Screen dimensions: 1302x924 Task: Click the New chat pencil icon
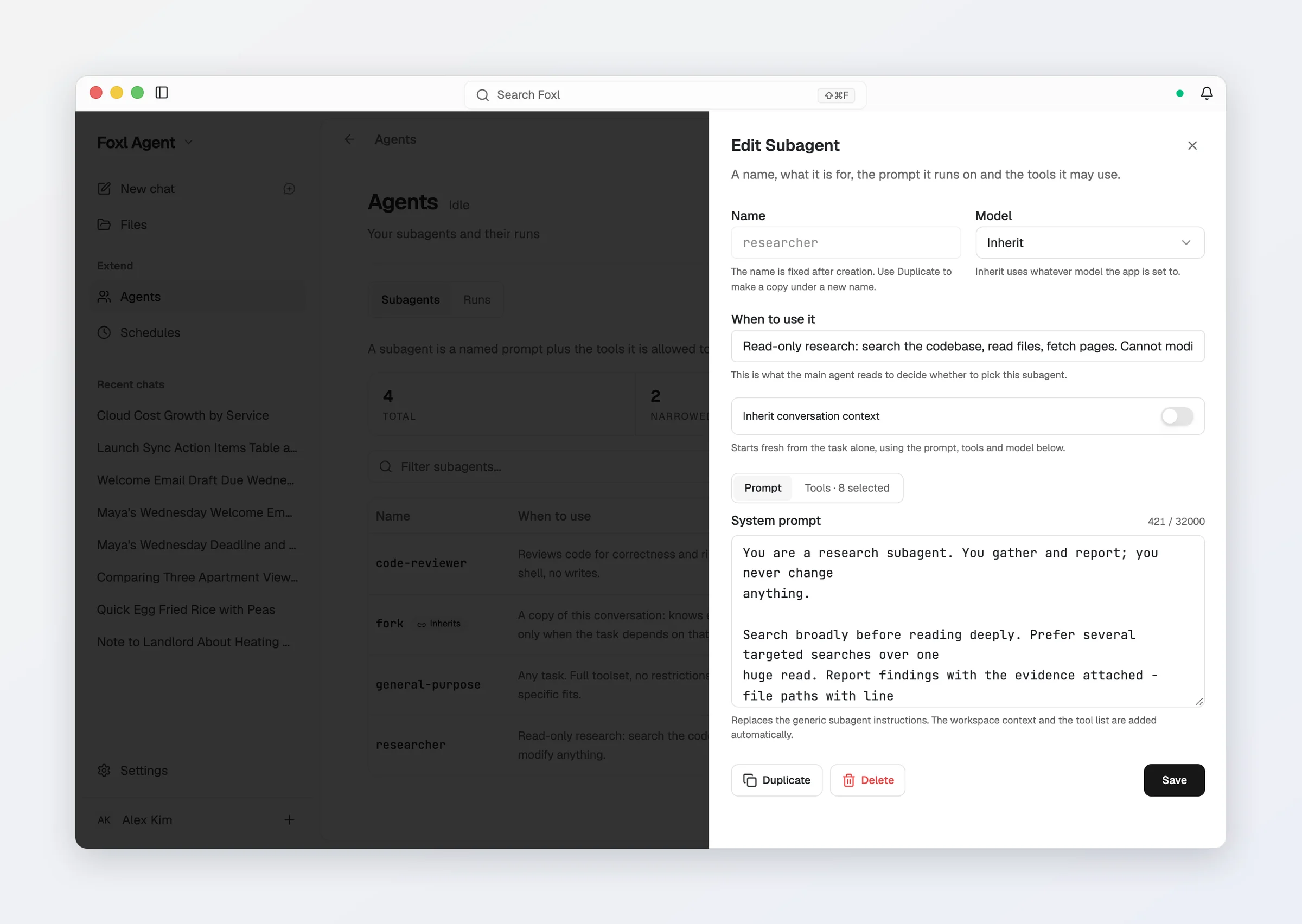(104, 189)
